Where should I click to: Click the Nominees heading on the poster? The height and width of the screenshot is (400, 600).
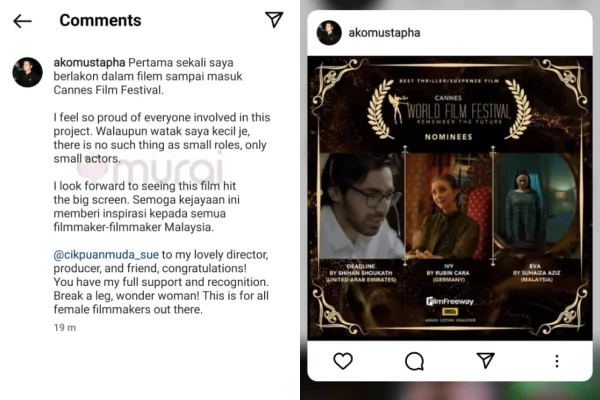(x=448, y=137)
